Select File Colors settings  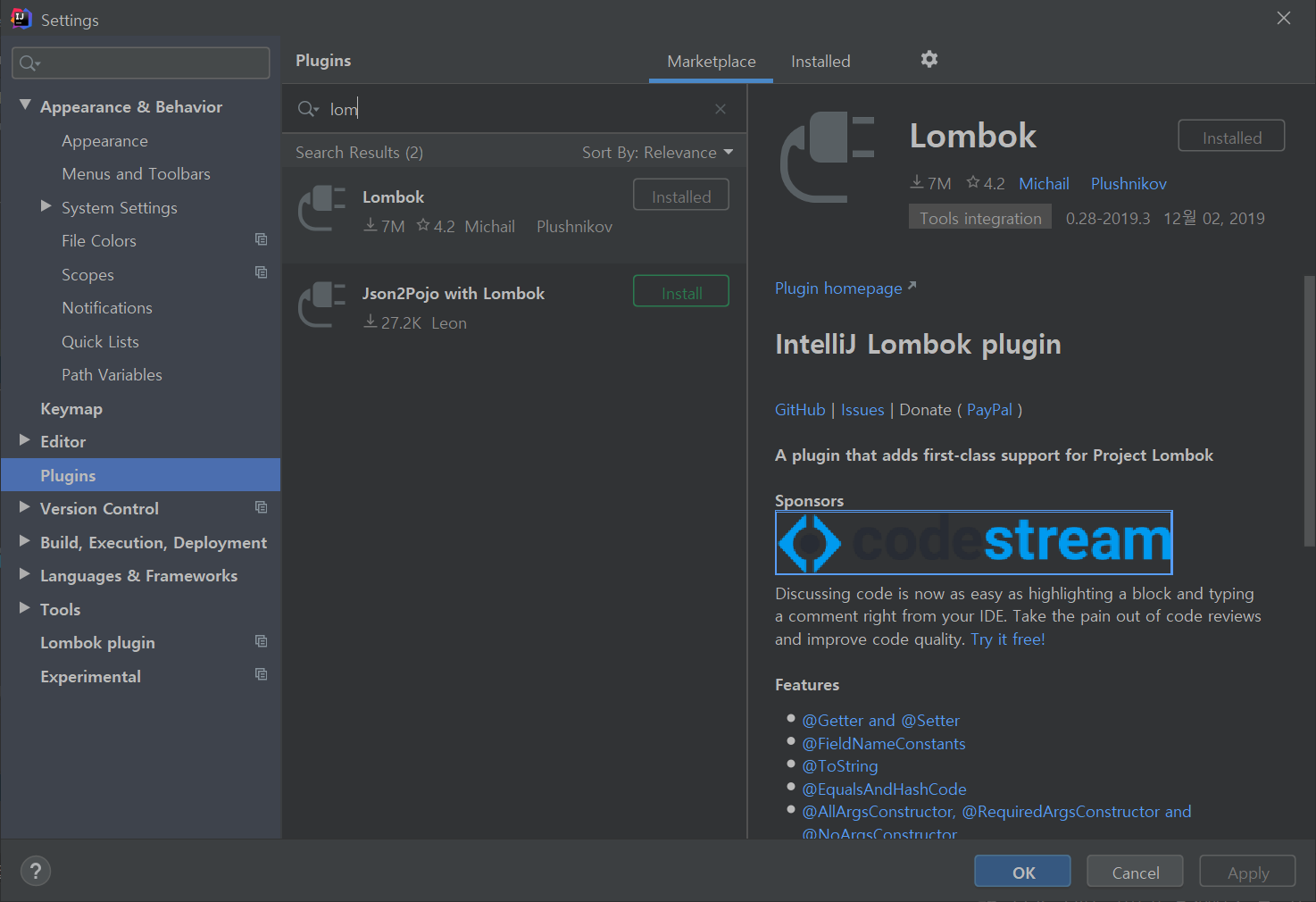click(x=99, y=241)
